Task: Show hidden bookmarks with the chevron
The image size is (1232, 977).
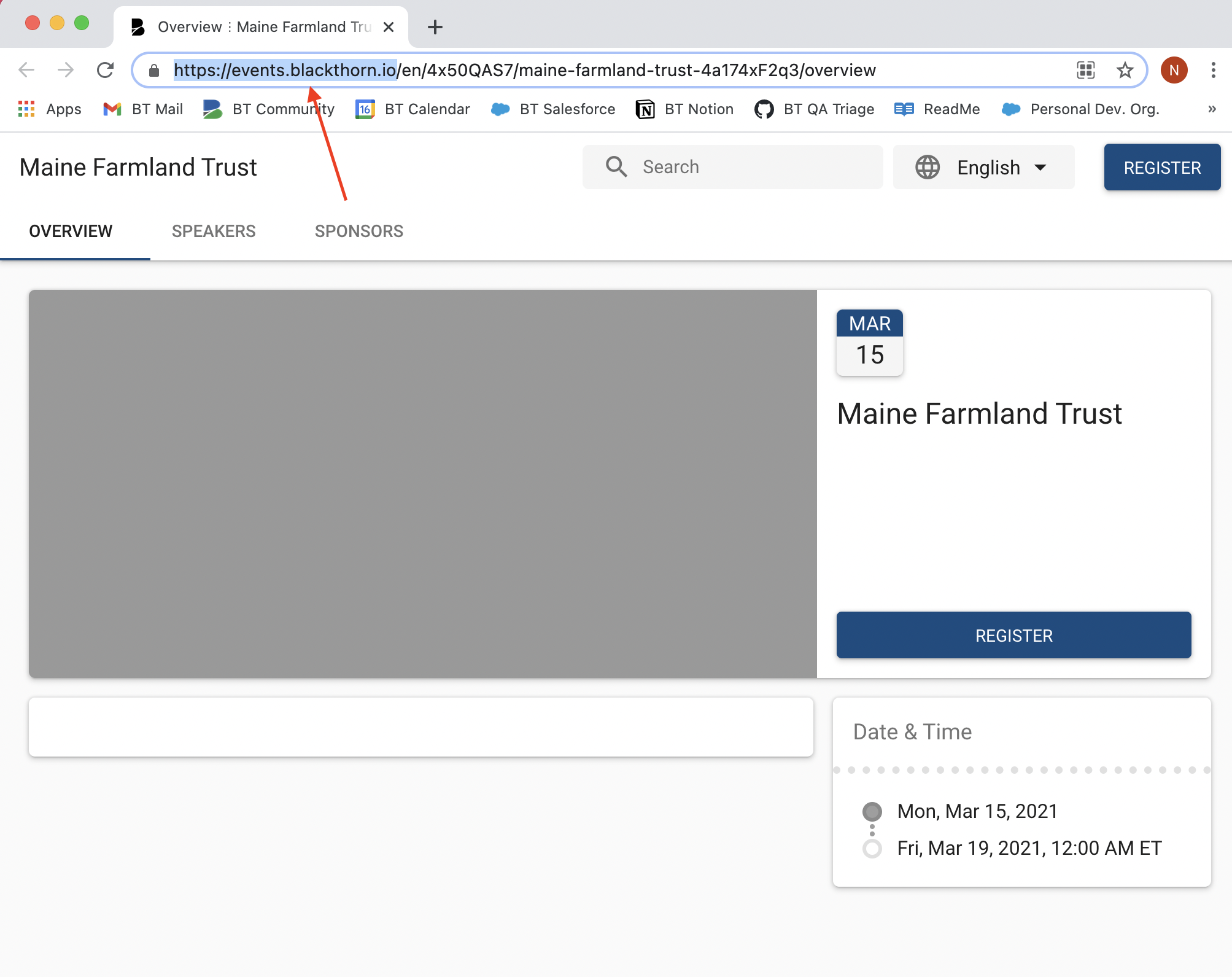Action: point(1212,109)
